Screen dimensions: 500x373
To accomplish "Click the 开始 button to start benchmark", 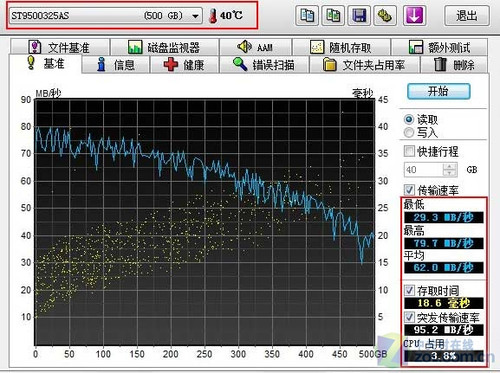I will click(x=438, y=91).
